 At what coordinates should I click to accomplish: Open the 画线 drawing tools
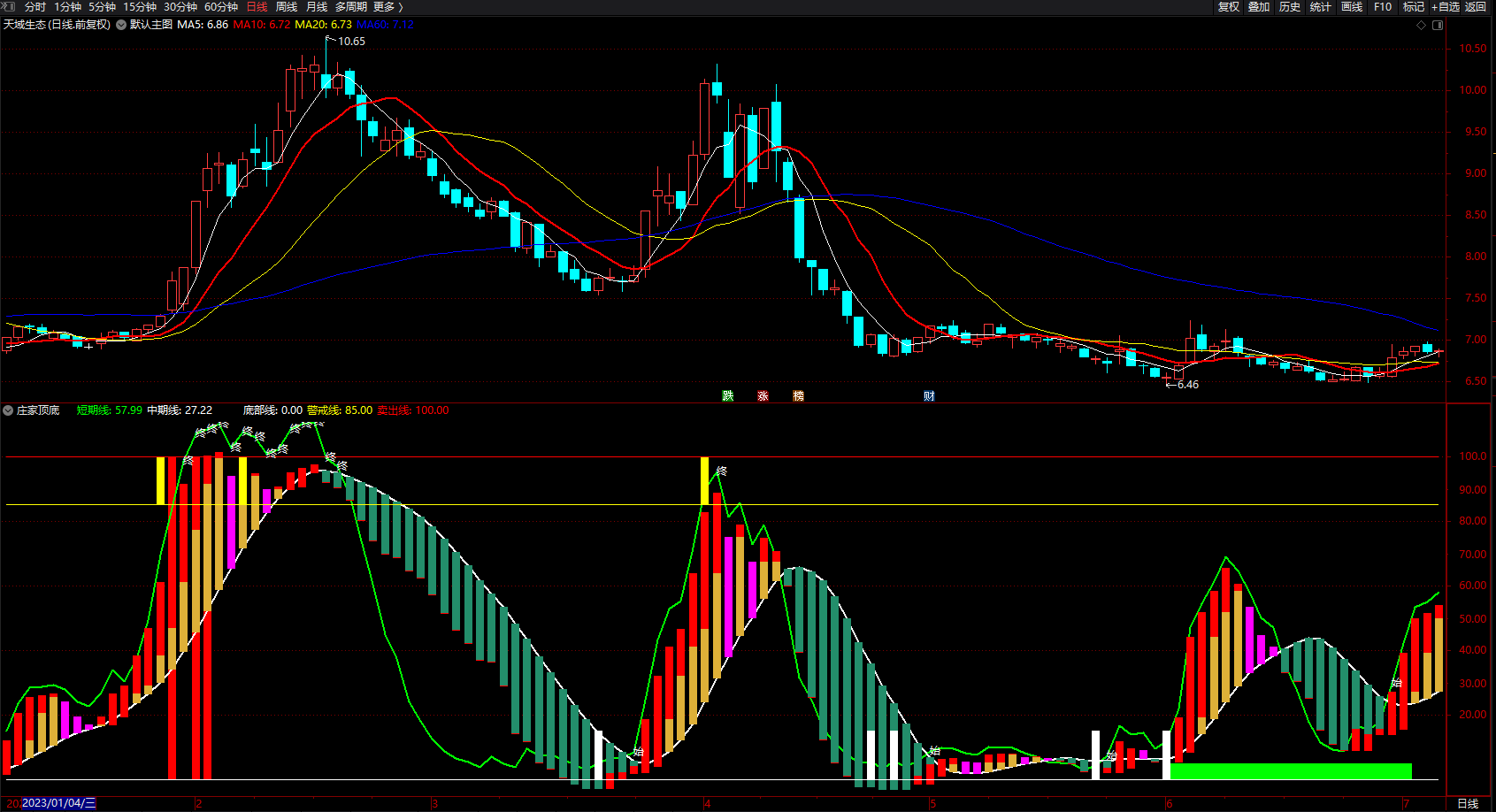coord(1352,7)
